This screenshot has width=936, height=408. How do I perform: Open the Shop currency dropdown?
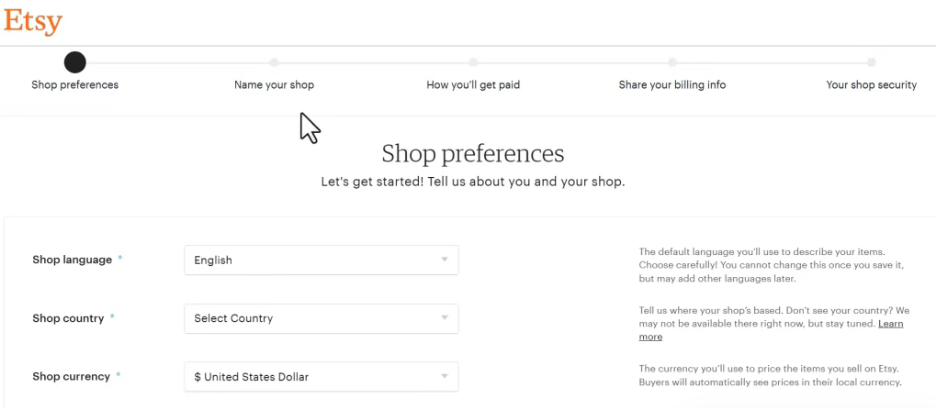click(x=321, y=376)
